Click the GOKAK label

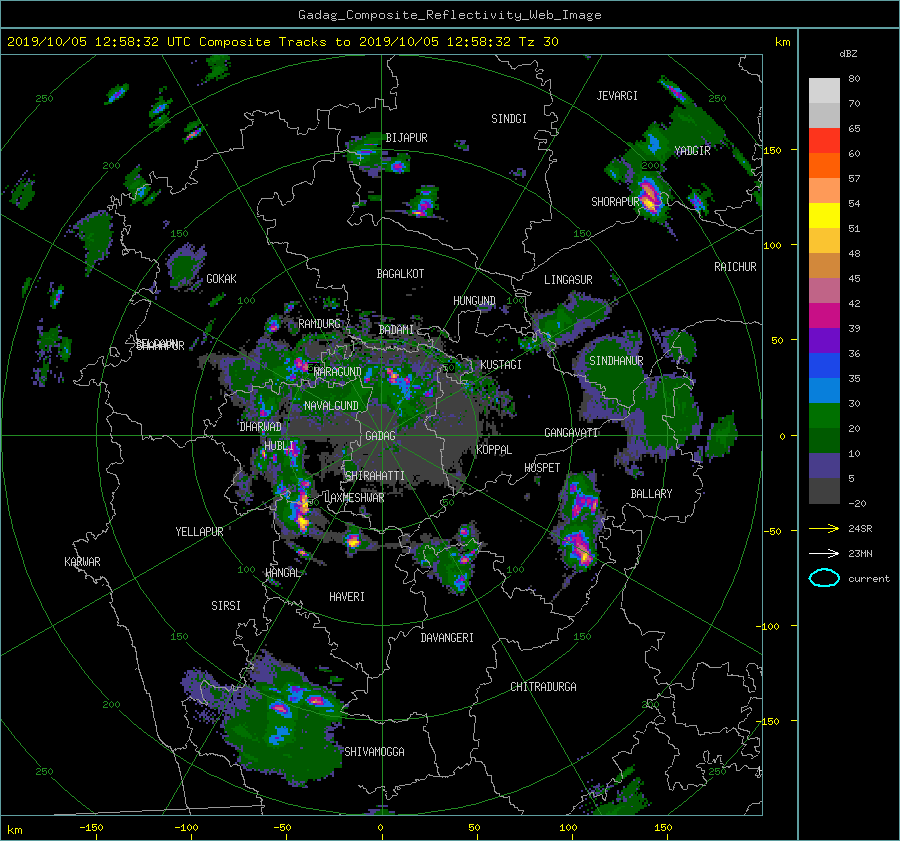221,278
